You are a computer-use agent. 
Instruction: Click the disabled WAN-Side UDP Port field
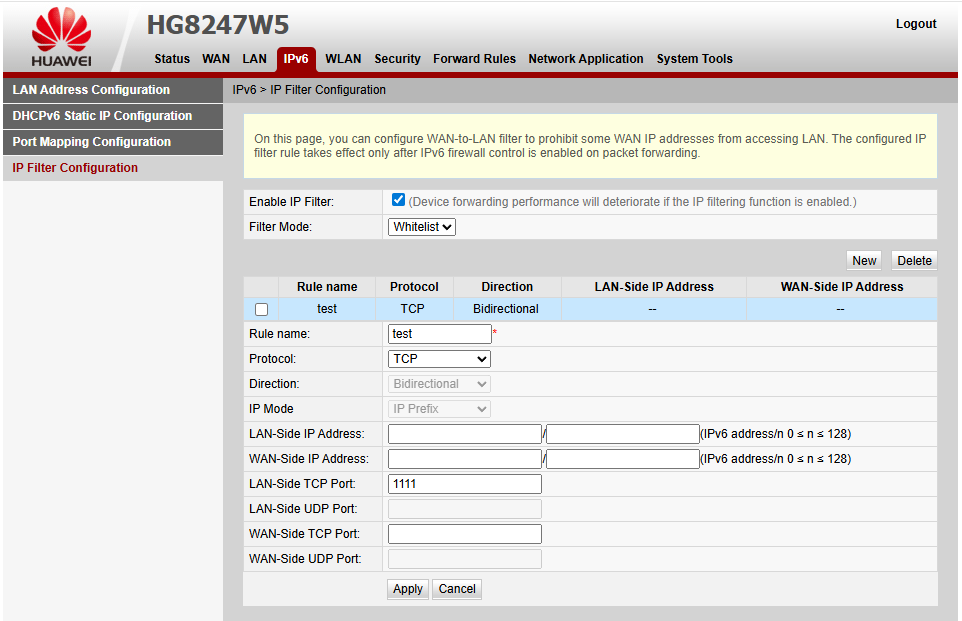[465, 559]
